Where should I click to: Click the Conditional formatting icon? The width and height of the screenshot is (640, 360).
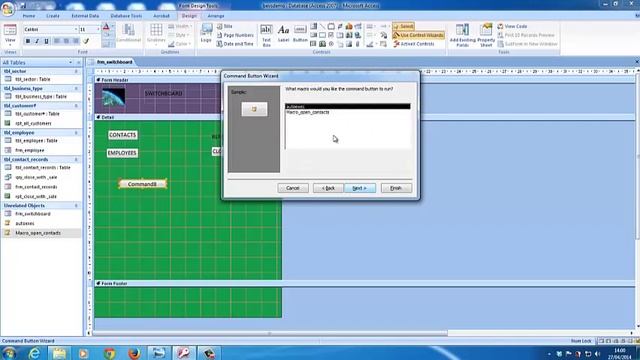[129, 33]
